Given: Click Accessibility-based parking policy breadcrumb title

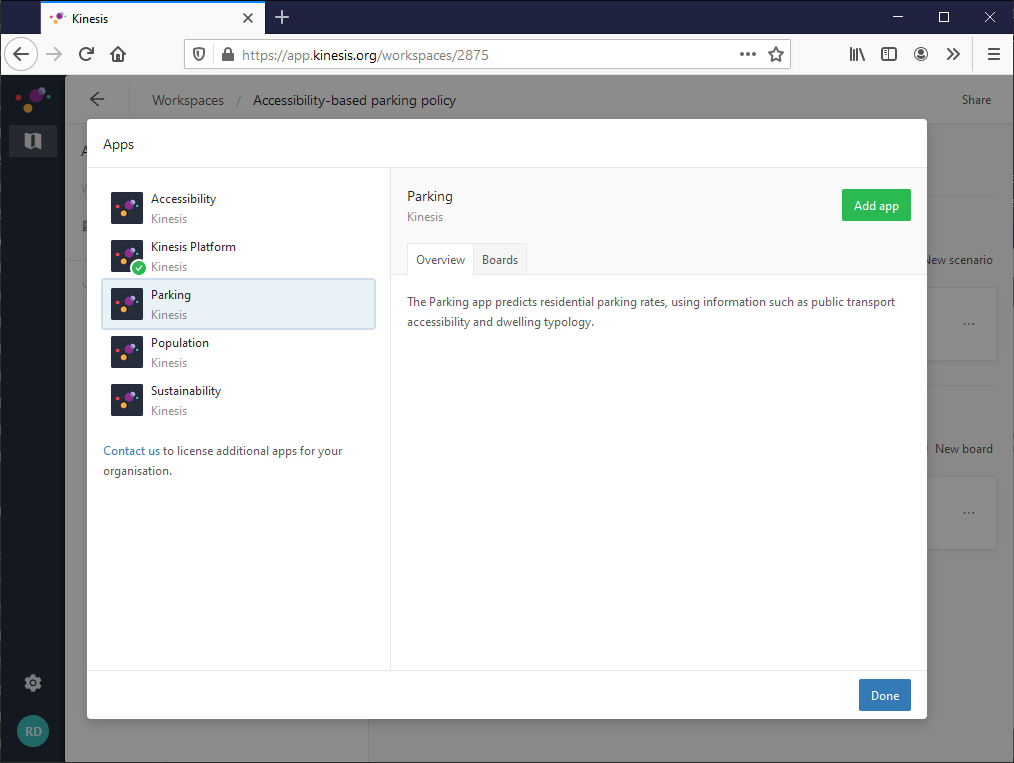Looking at the screenshot, I should pos(354,100).
